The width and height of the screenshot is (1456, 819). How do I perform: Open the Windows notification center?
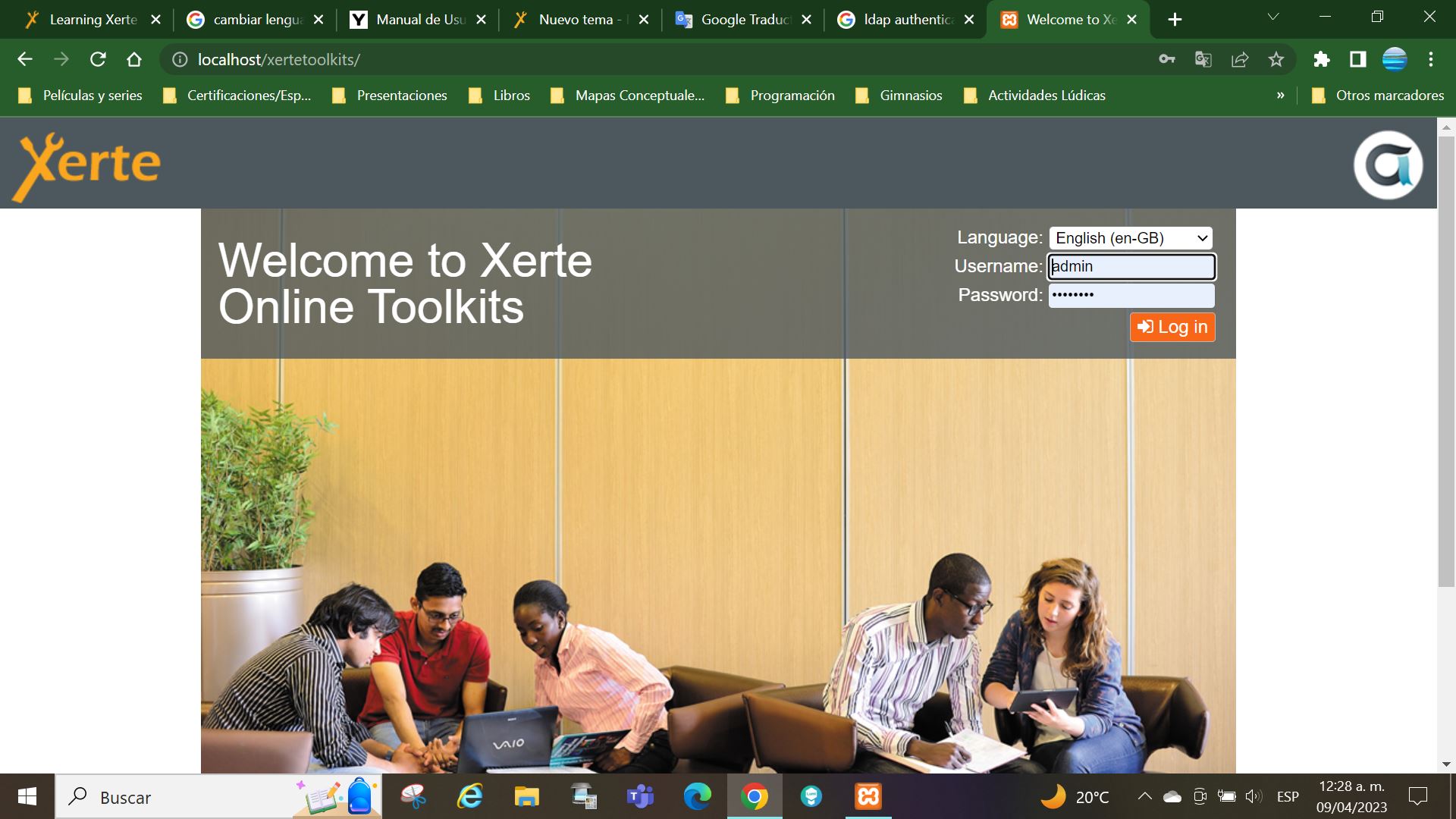[1417, 797]
